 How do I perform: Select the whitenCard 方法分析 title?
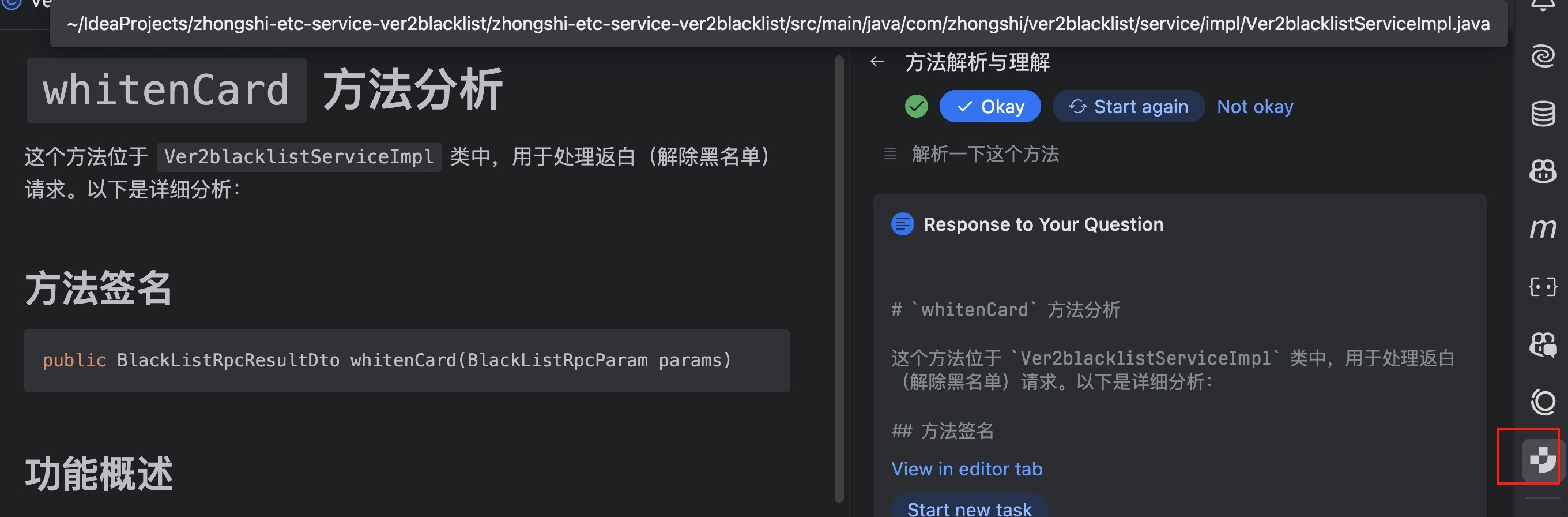[x=264, y=89]
